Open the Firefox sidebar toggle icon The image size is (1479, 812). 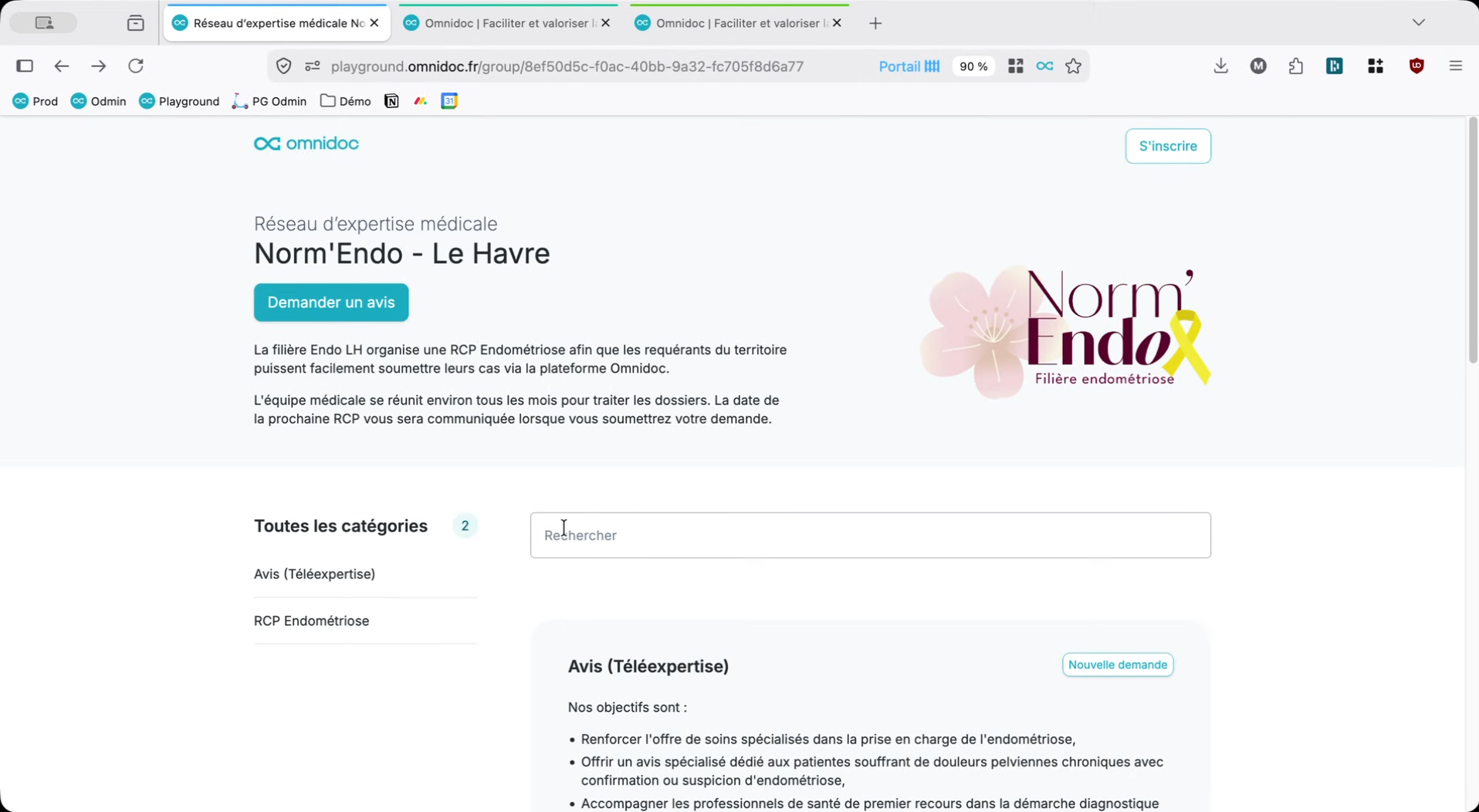point(25,66)
